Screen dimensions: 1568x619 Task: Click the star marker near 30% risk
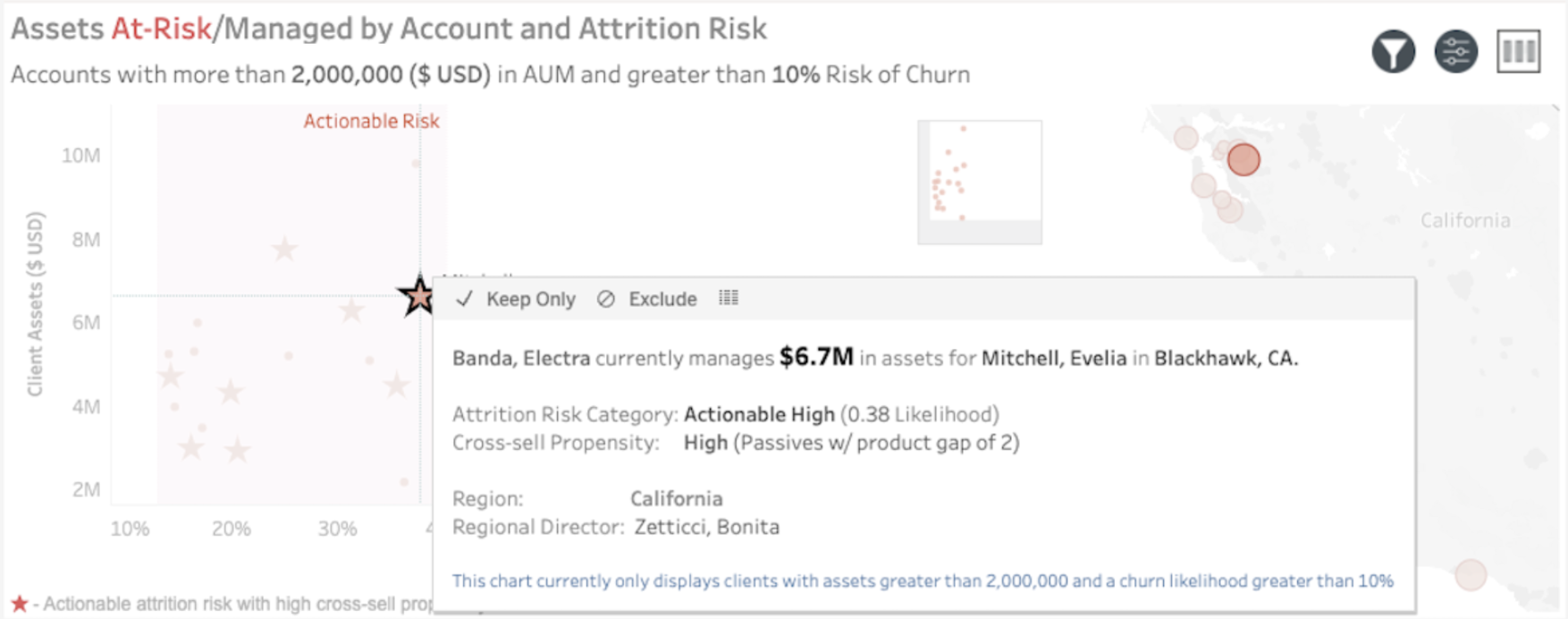[x=351, y=310]
